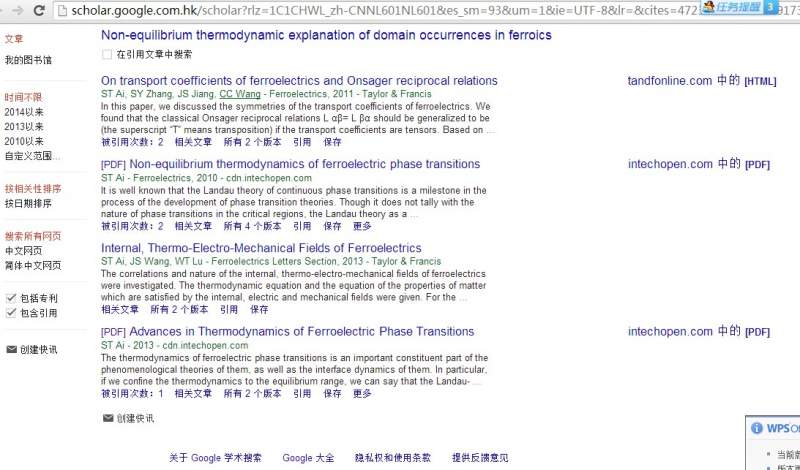The height and width of the screenshot is (470, 800).
Task: Click the envelope icon below the results
Action: point(108,418)
